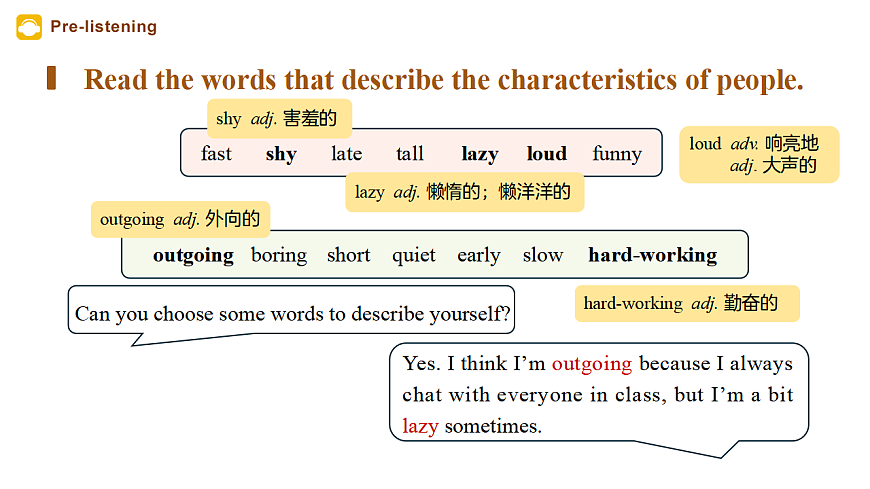This screenshot has width=870, height=489.
Task: Click the bold word 'shy' in the top word box
Action: point(281,154)
